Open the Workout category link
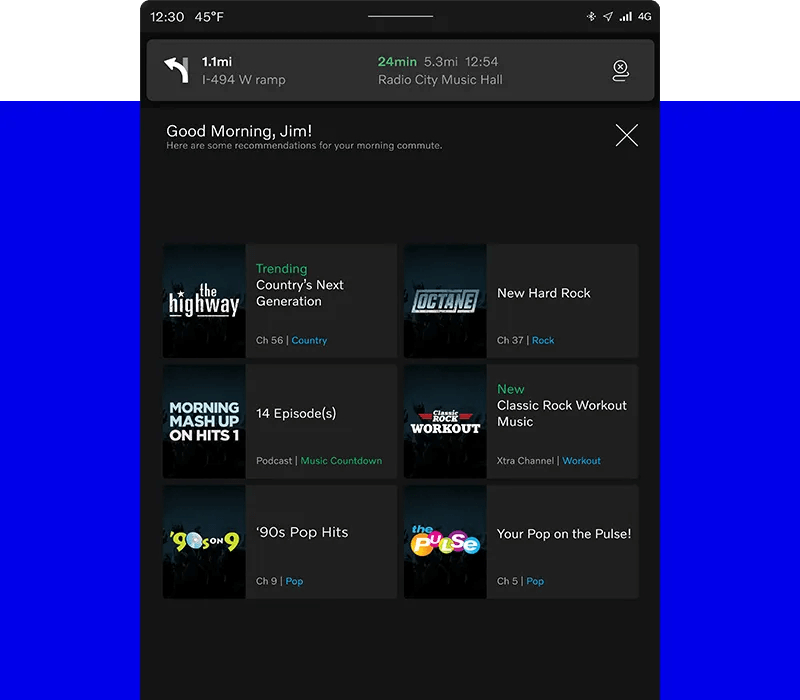Image resolution: width=800 pixels, height=700 pixels. (581, 461)
